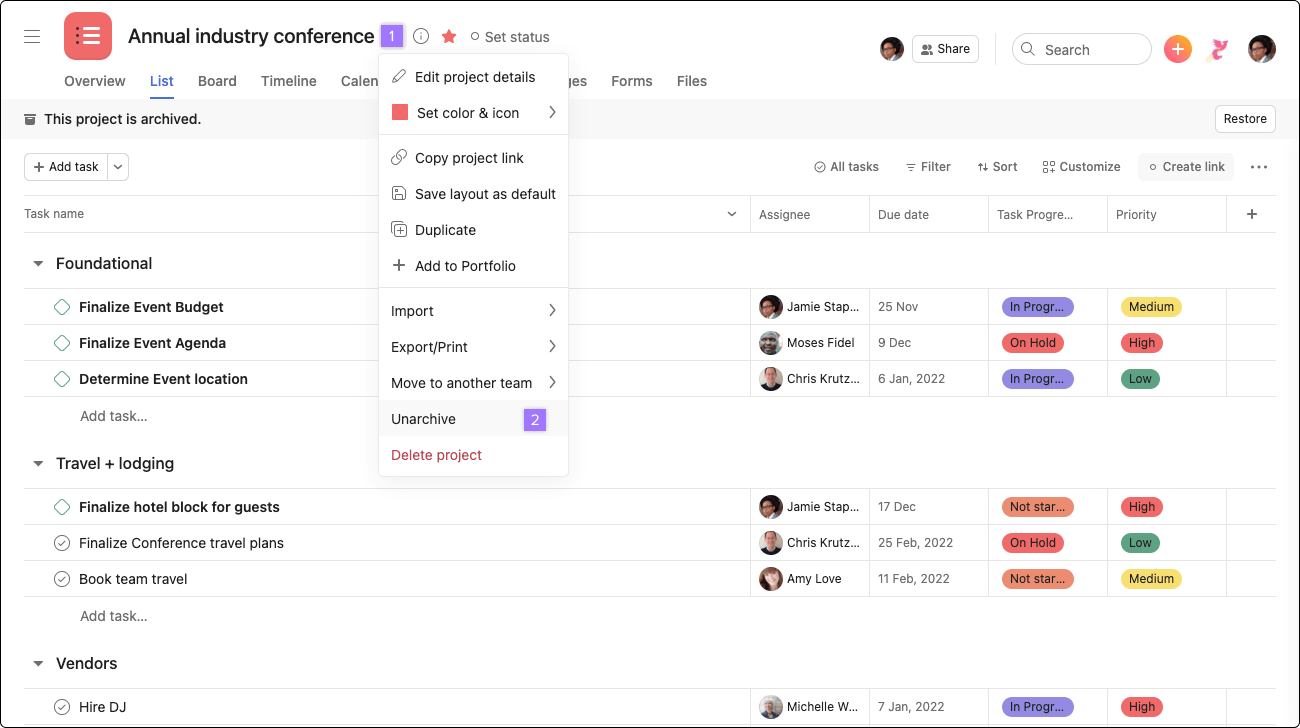Screen dimensions: 1300x728
Task: Click the High priority tag for Finalize Event Agenda
Action: [x=1141, y=343]
